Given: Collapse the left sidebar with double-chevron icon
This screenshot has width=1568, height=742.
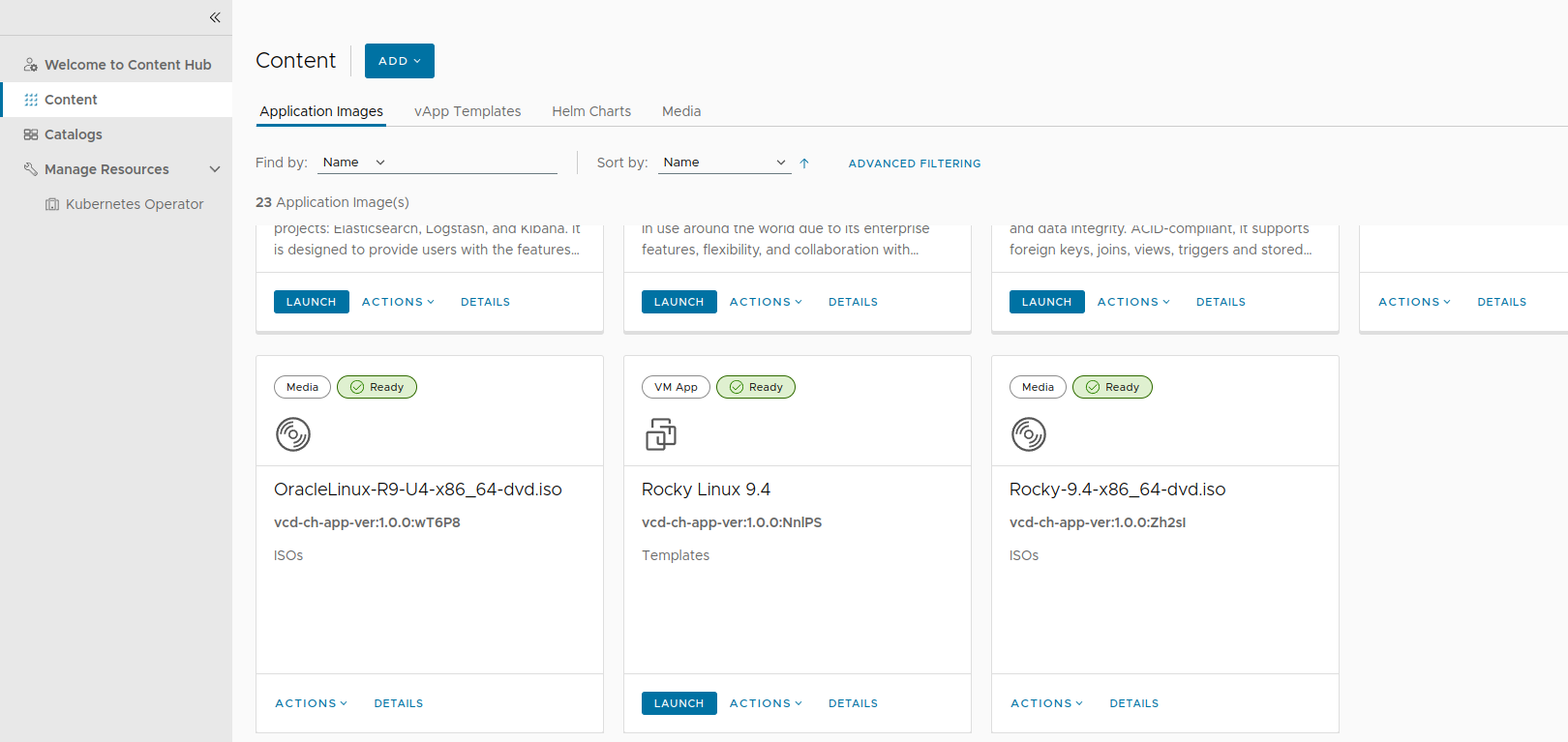Looking at the screenshot, I should click(215, 17).
